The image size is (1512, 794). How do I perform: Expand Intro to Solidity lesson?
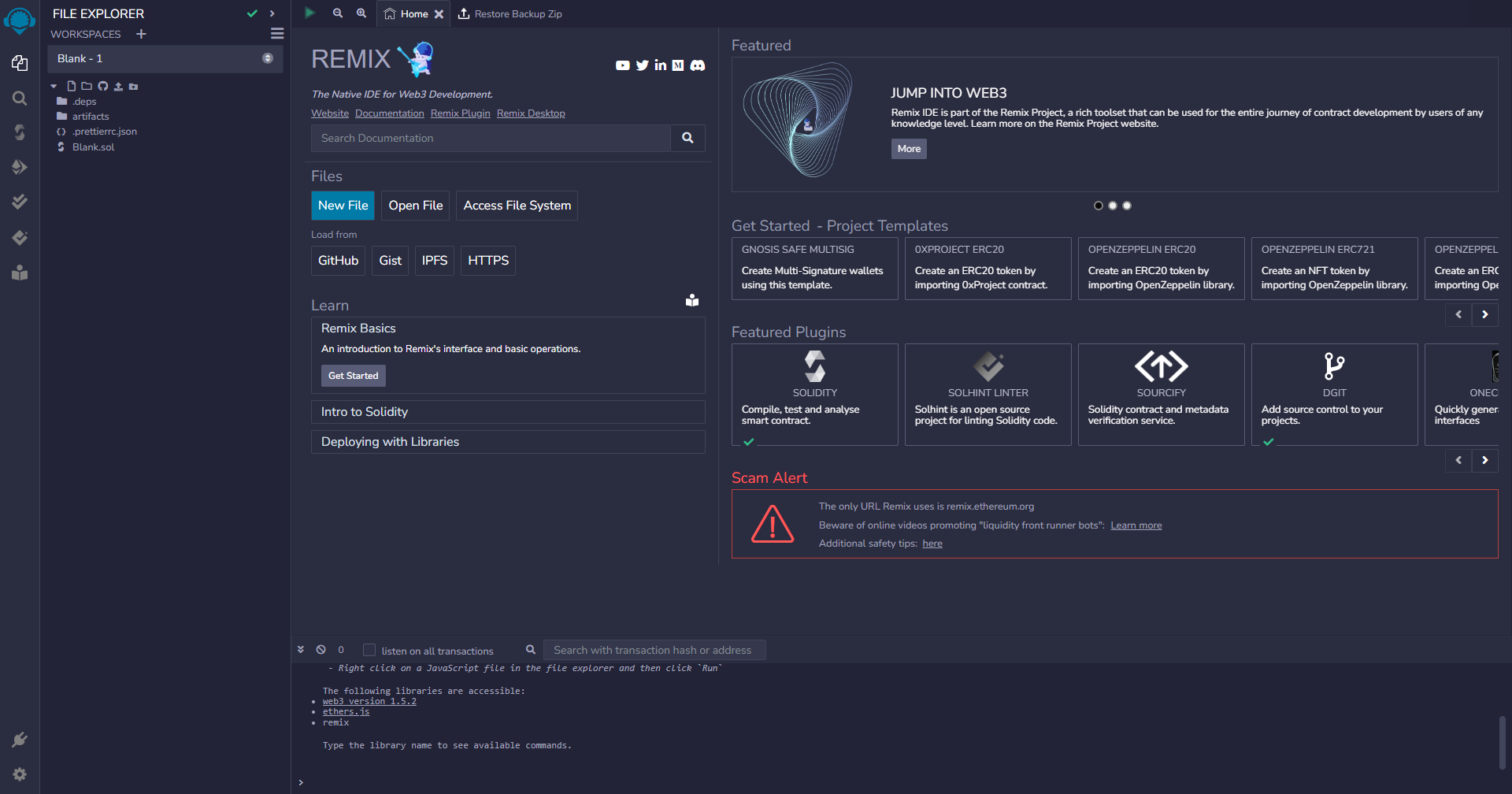click(508, 412)
